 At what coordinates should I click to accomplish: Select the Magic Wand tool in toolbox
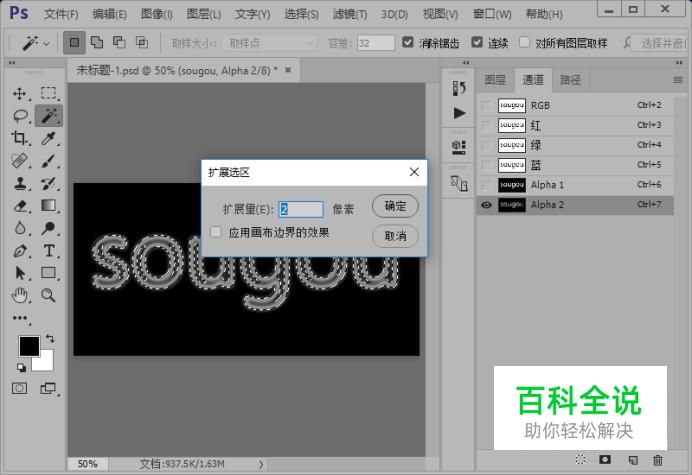pyautogui.click(x=49, y=116)
